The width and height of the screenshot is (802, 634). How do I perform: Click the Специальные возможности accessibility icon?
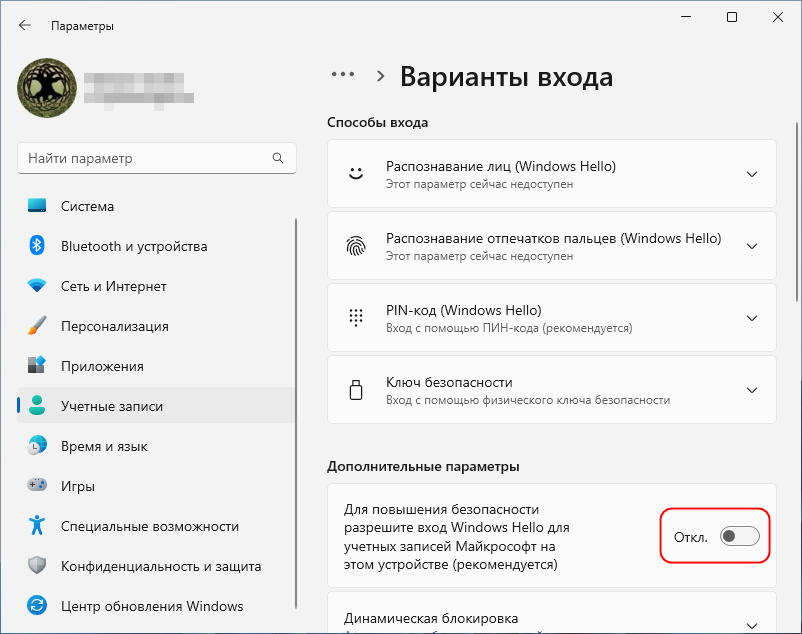37,526
